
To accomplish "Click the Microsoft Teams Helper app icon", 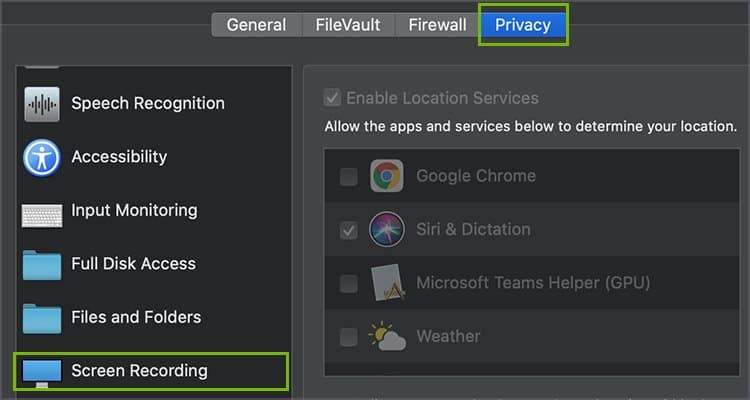I will tap(387, 282).
